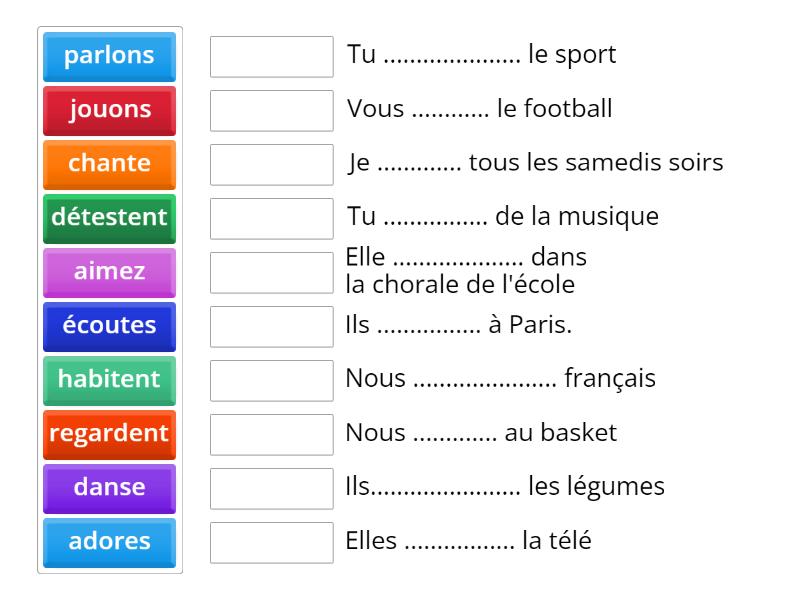
Task: Click the orange-red 'regardent' tile
Action: click(x=109, y=434)
